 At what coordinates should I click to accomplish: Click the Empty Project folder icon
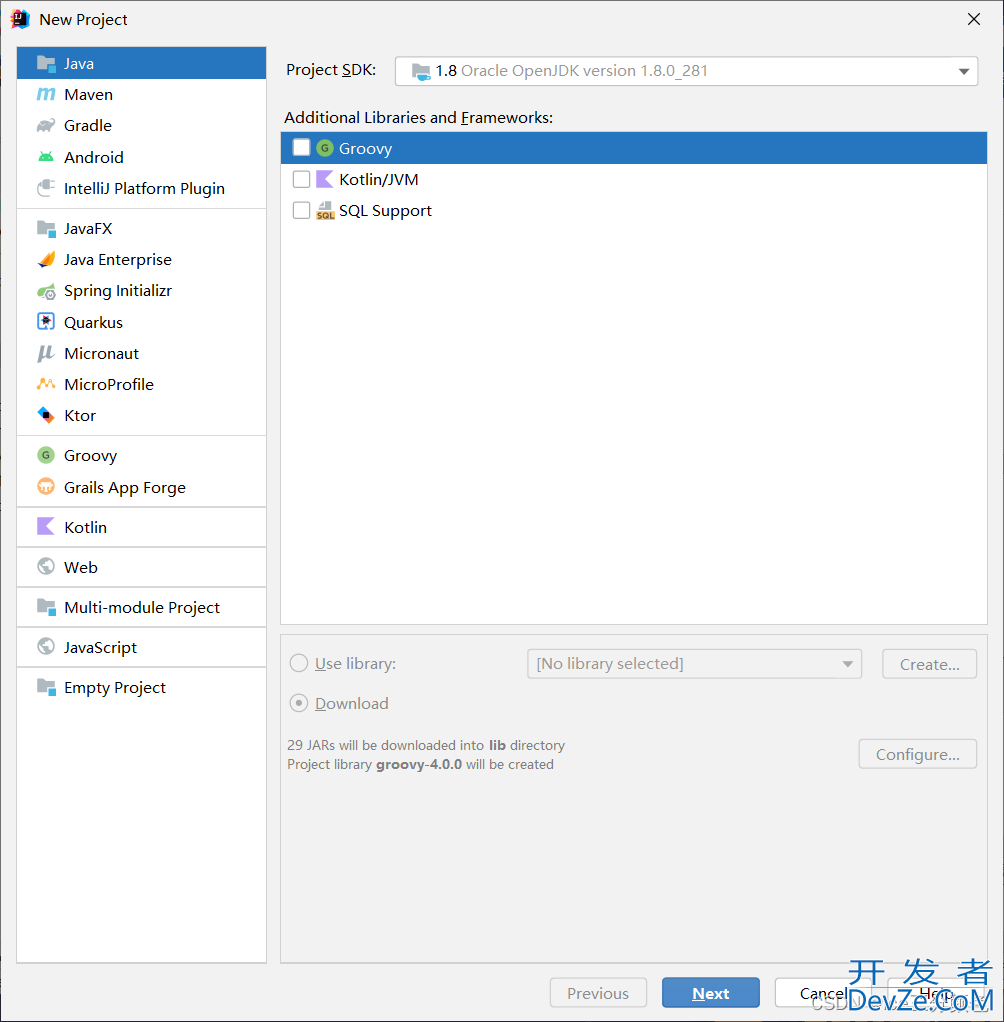tap(46, 687)
